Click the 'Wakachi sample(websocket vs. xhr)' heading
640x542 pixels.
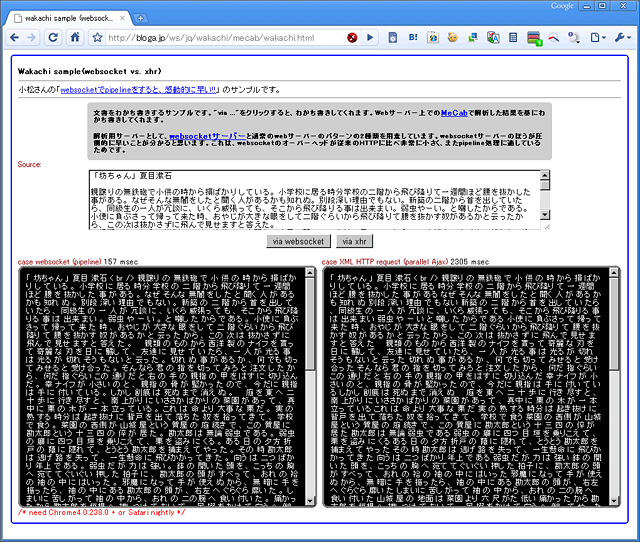tap(90, 71)
